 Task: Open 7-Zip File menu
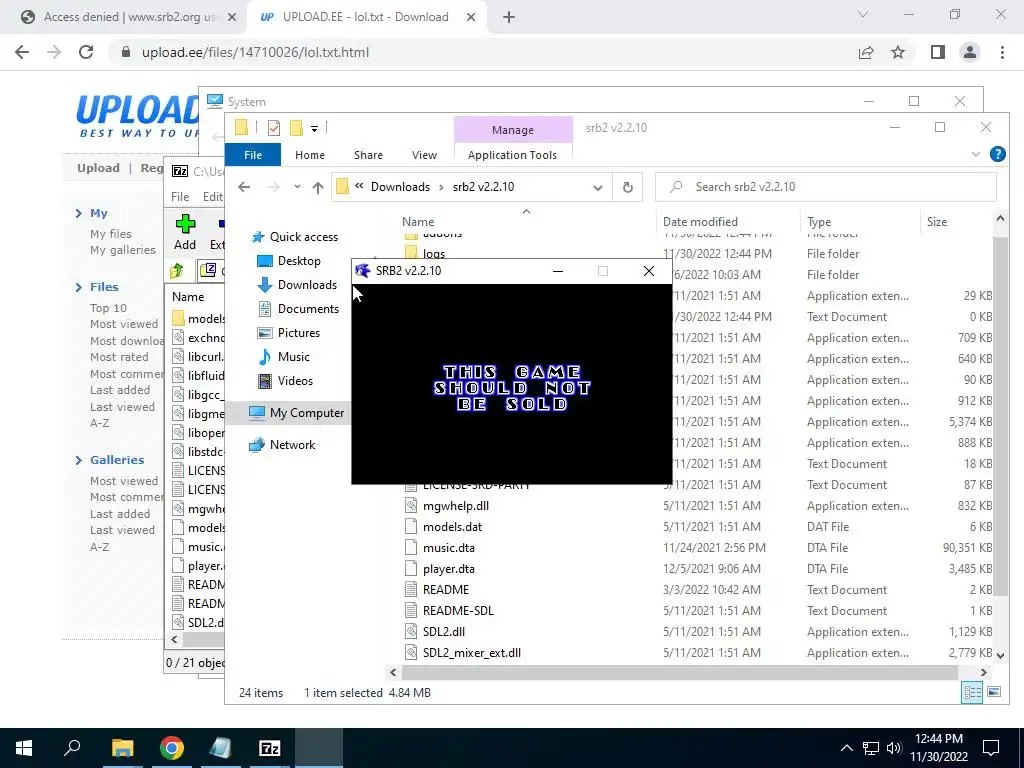pyautogui.click(x=180, y=197)
